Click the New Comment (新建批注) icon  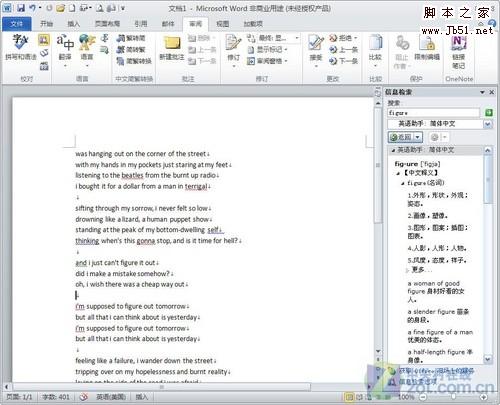point(172,43)
